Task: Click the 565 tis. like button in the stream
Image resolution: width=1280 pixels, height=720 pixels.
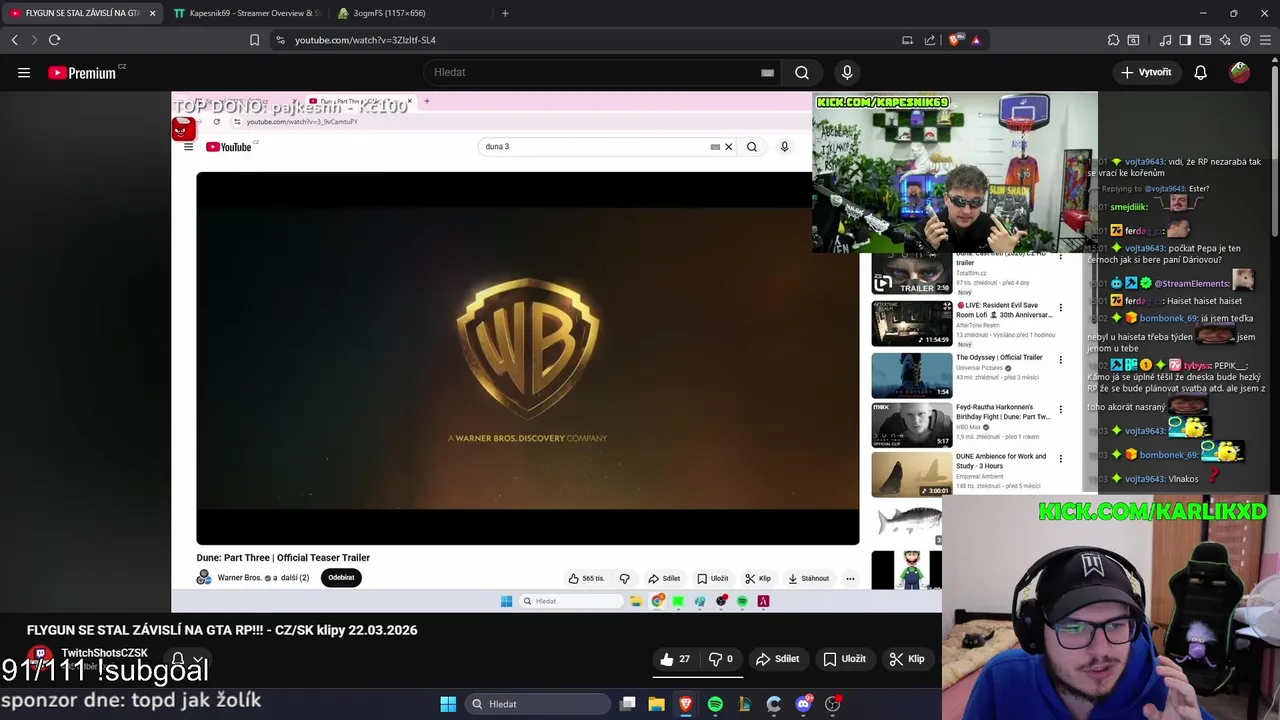Action: coord(586,578)
